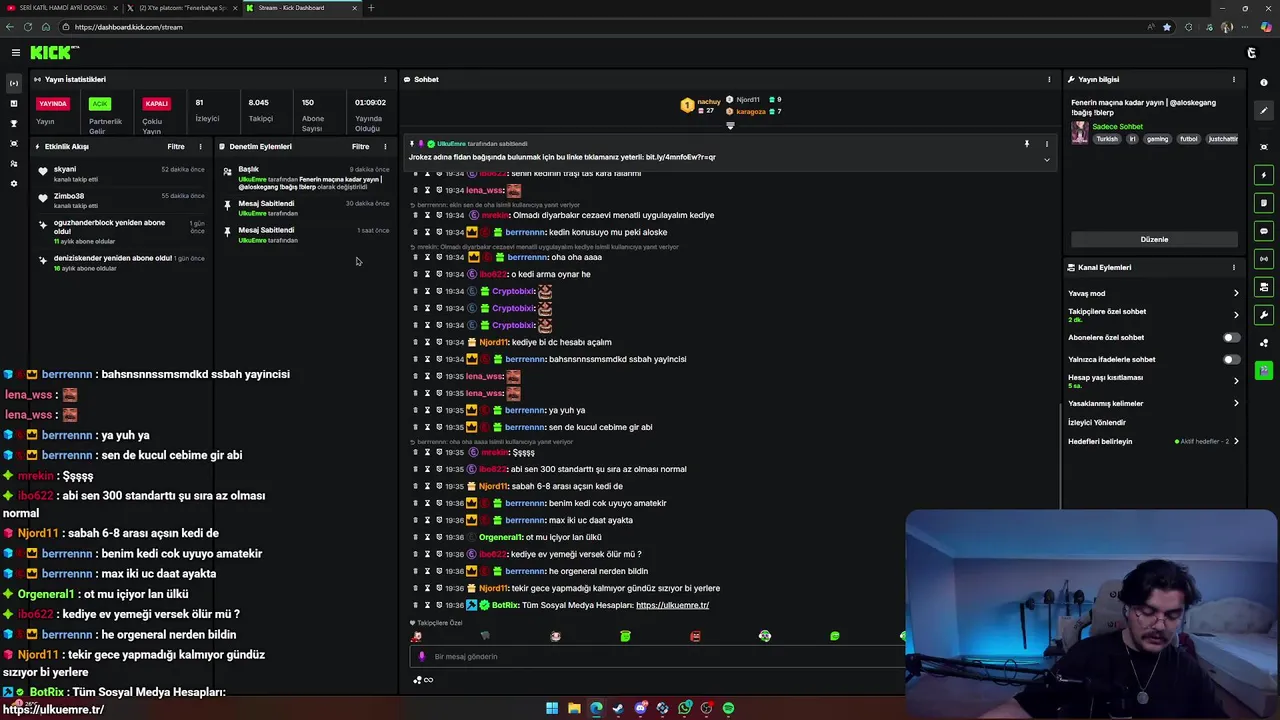Viewport: 1280px width, 720px height.
Task: Open Discord from the Windows taskbar
Action: point(640,708)
